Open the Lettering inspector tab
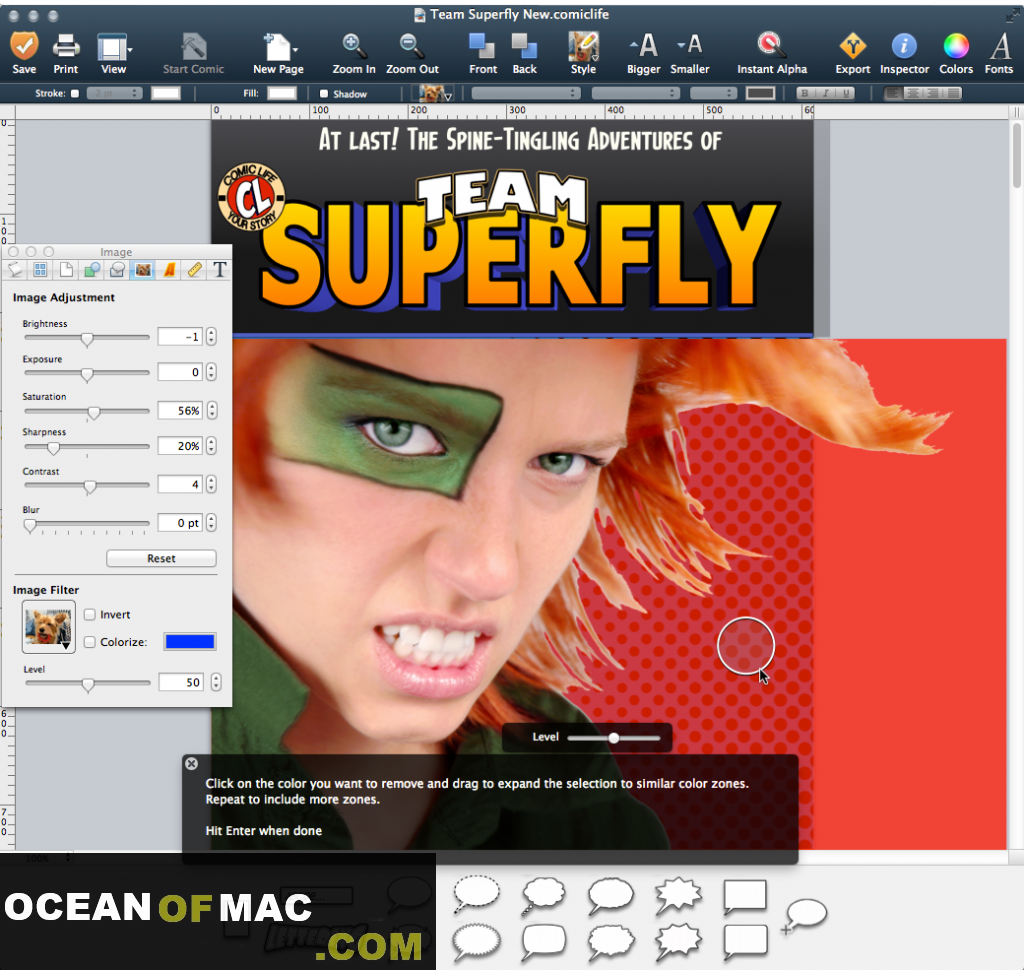1024x970 pixels. click(169, 270)
